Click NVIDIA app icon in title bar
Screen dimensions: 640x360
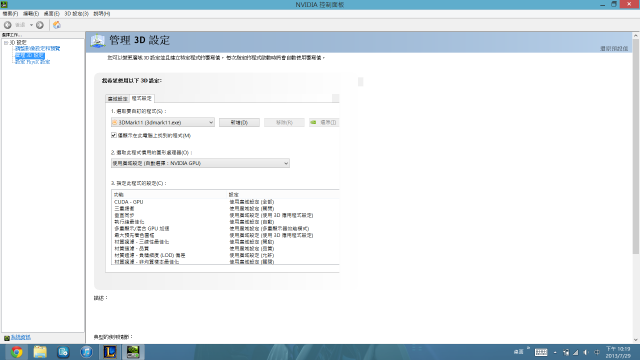(x=4, y=4)
